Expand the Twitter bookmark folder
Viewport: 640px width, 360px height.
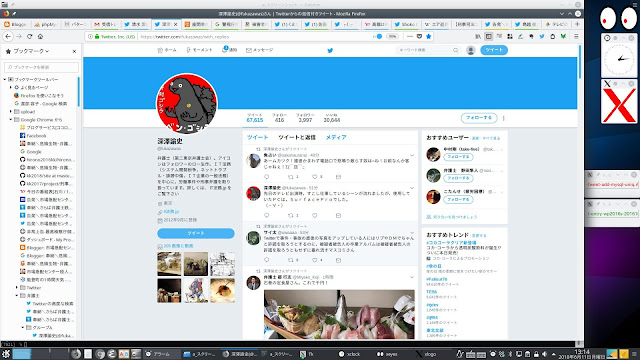(x=17, y=288)
